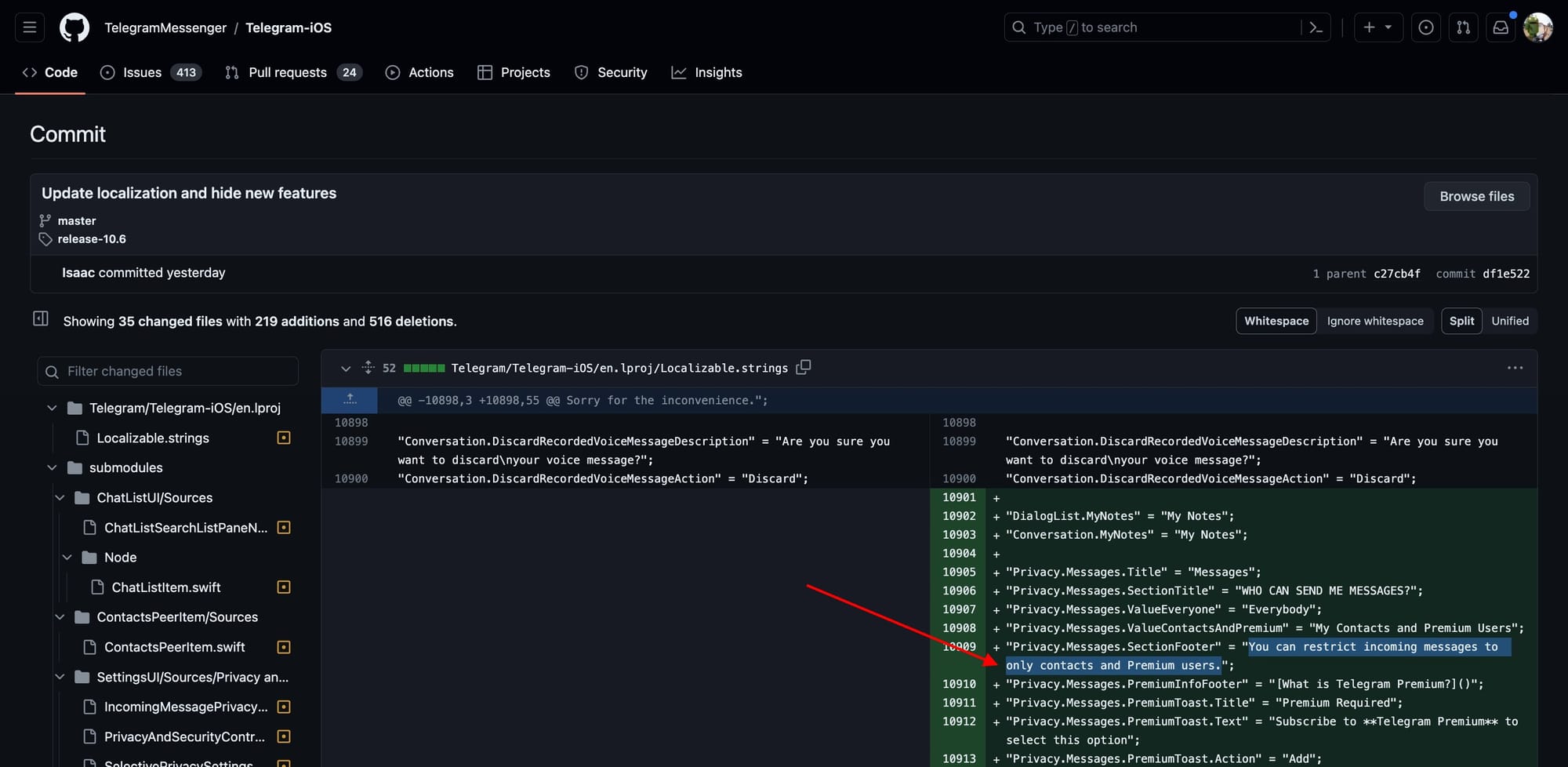Image resolution: width=1568 pixels, height=767 pixels.
Task: Open the command palette icon
Action: click(x=1316, y=27)
